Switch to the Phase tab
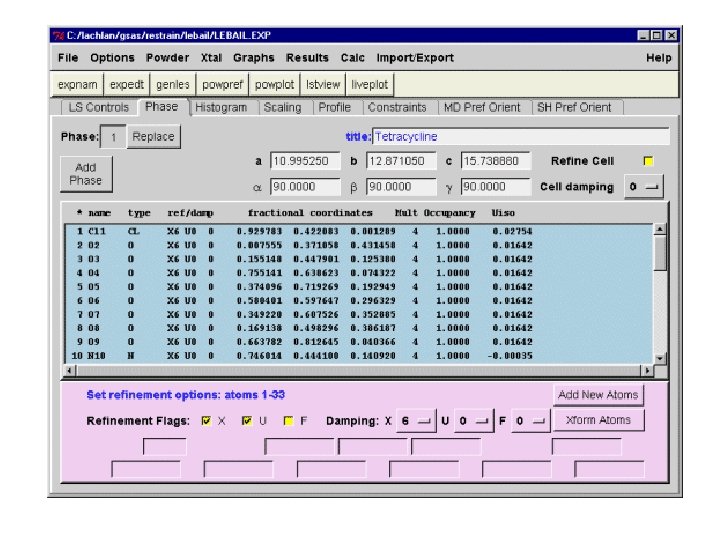Screen dimensions: 720x540 162,107
